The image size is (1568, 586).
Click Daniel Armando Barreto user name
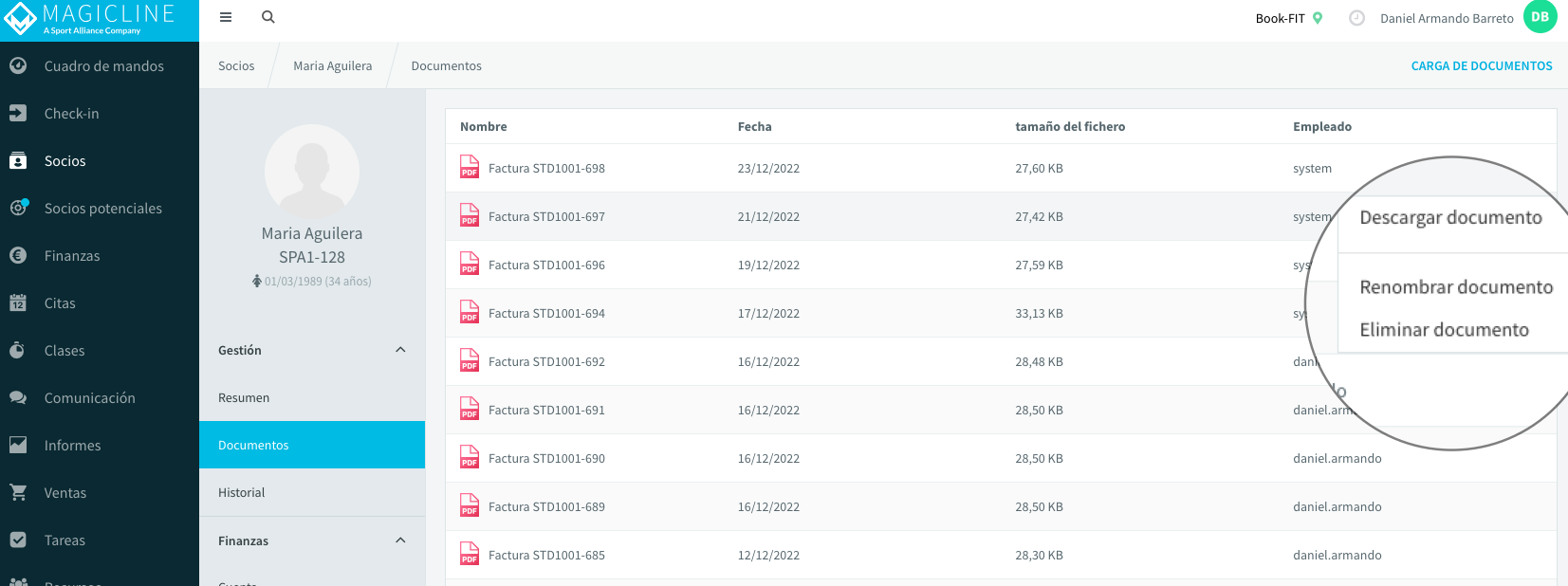[1447, 18]
